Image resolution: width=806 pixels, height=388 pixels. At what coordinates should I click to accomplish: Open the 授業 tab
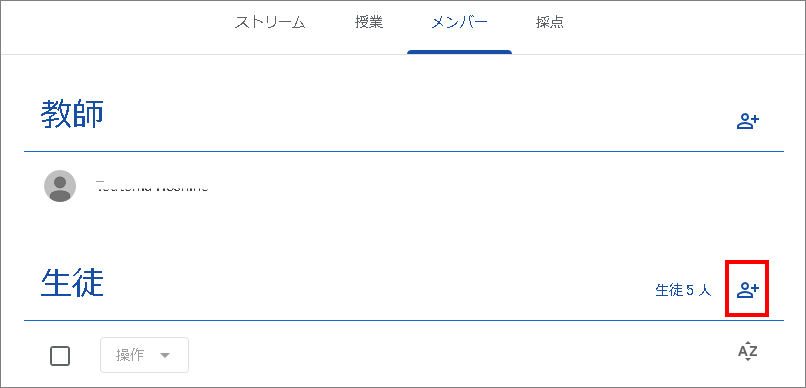point(369,23)
